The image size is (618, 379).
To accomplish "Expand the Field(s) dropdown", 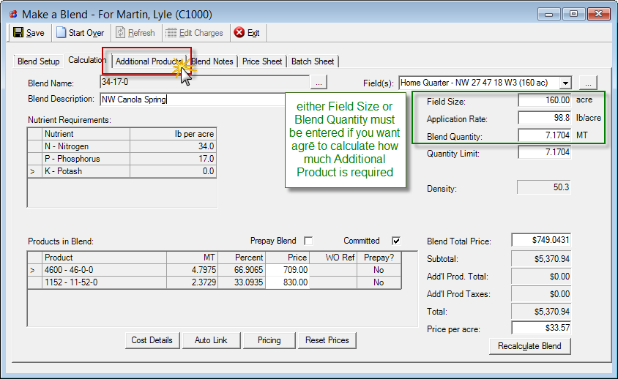I will (x=566, y=83).
